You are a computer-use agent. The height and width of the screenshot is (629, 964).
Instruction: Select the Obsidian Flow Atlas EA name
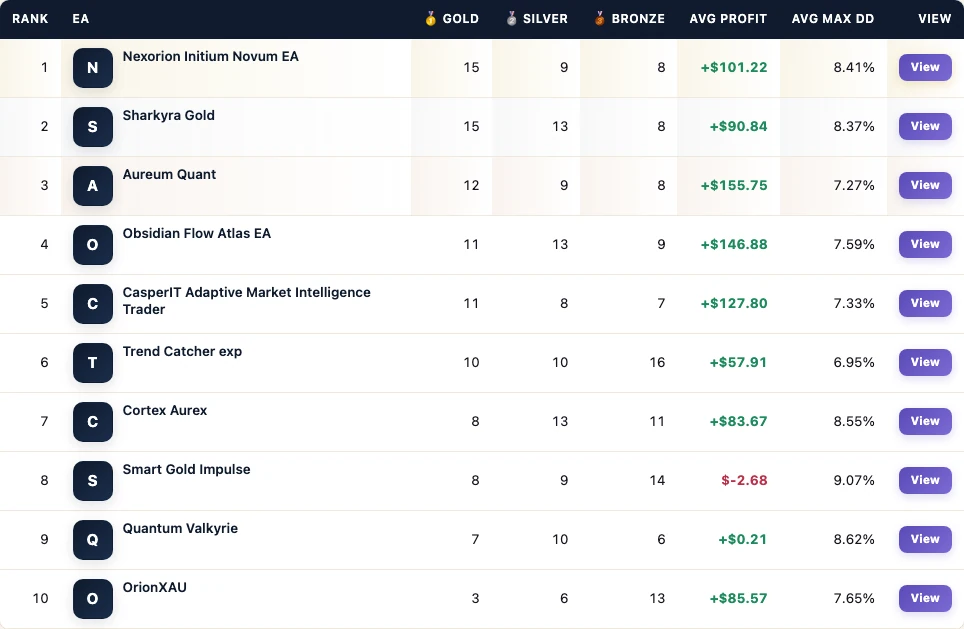click(x=197, y=234)
